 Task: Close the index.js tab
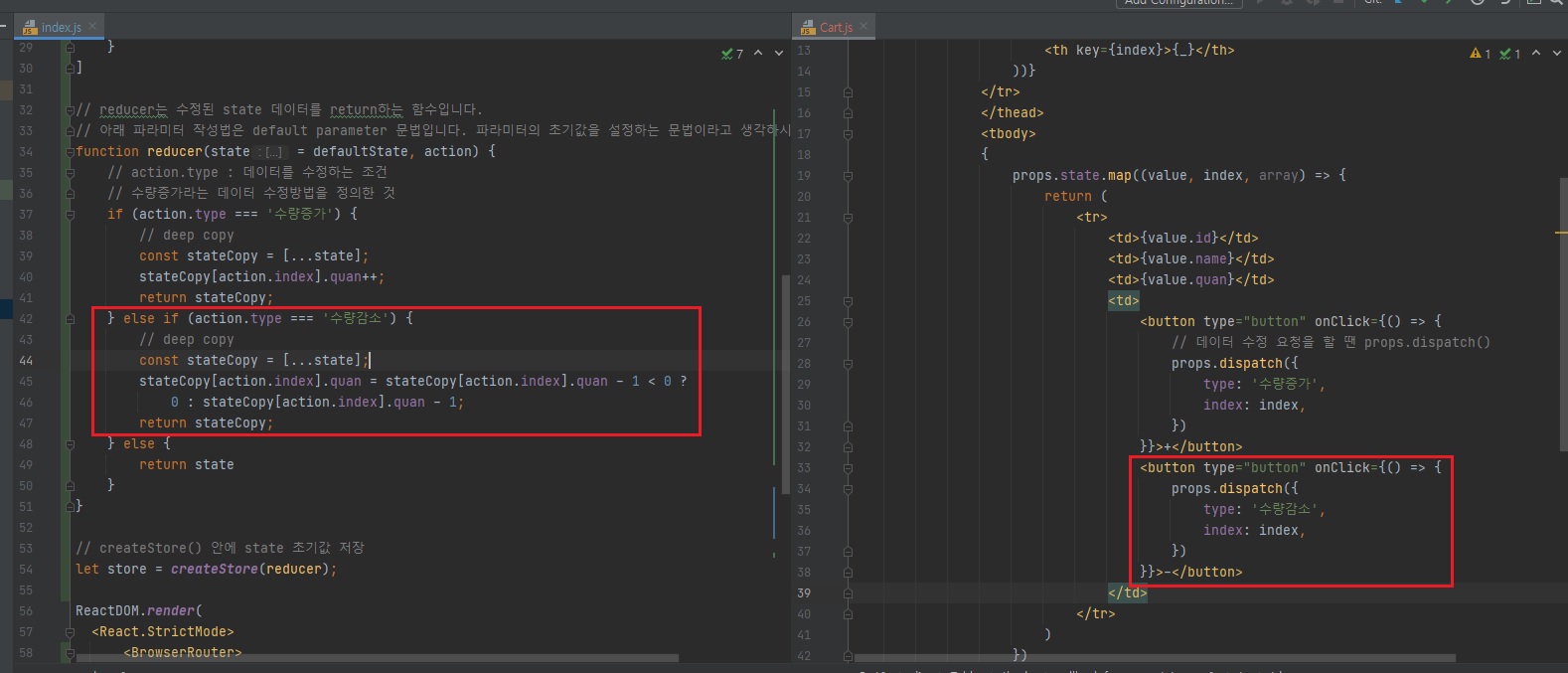point(92,27)
